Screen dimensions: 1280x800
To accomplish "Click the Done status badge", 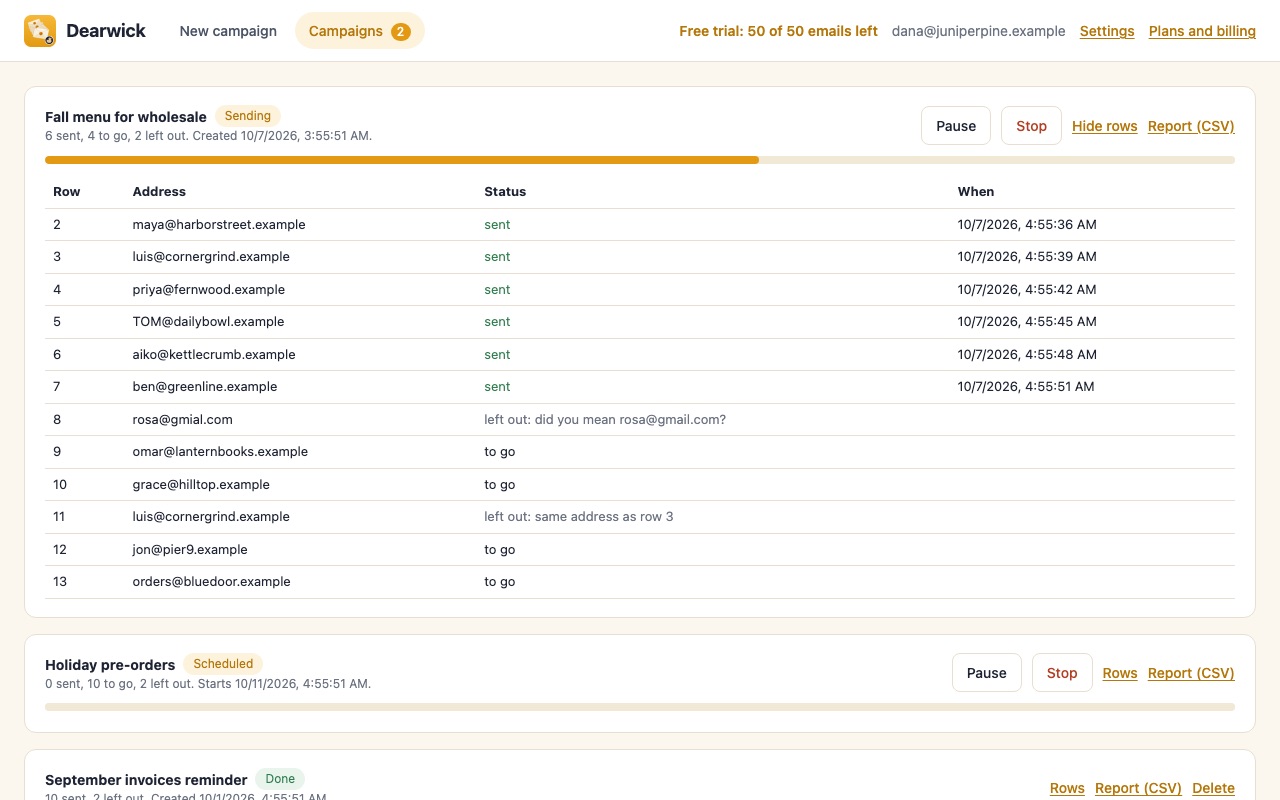I will (280, 779).
